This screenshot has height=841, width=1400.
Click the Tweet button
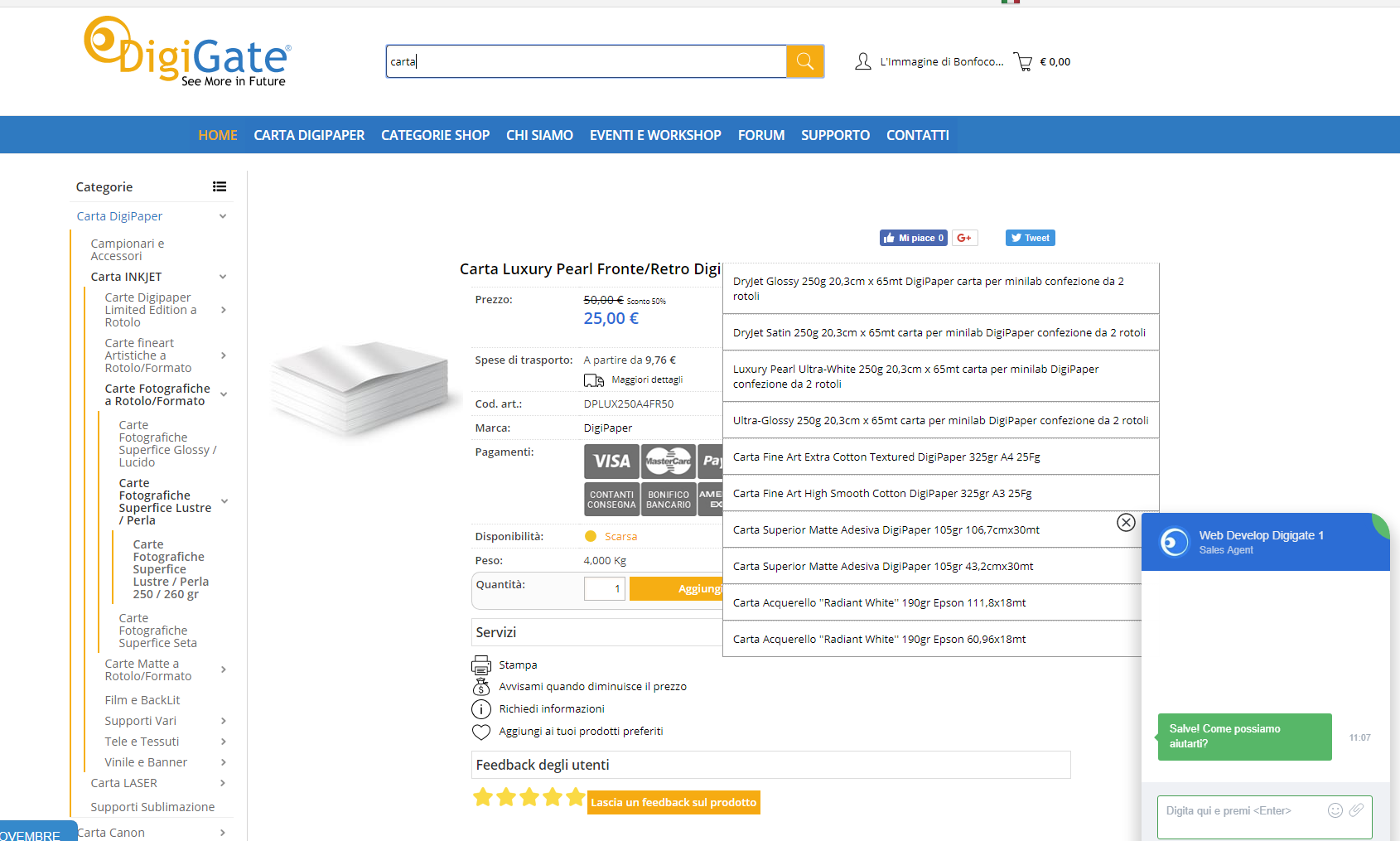pos(1030,238)
